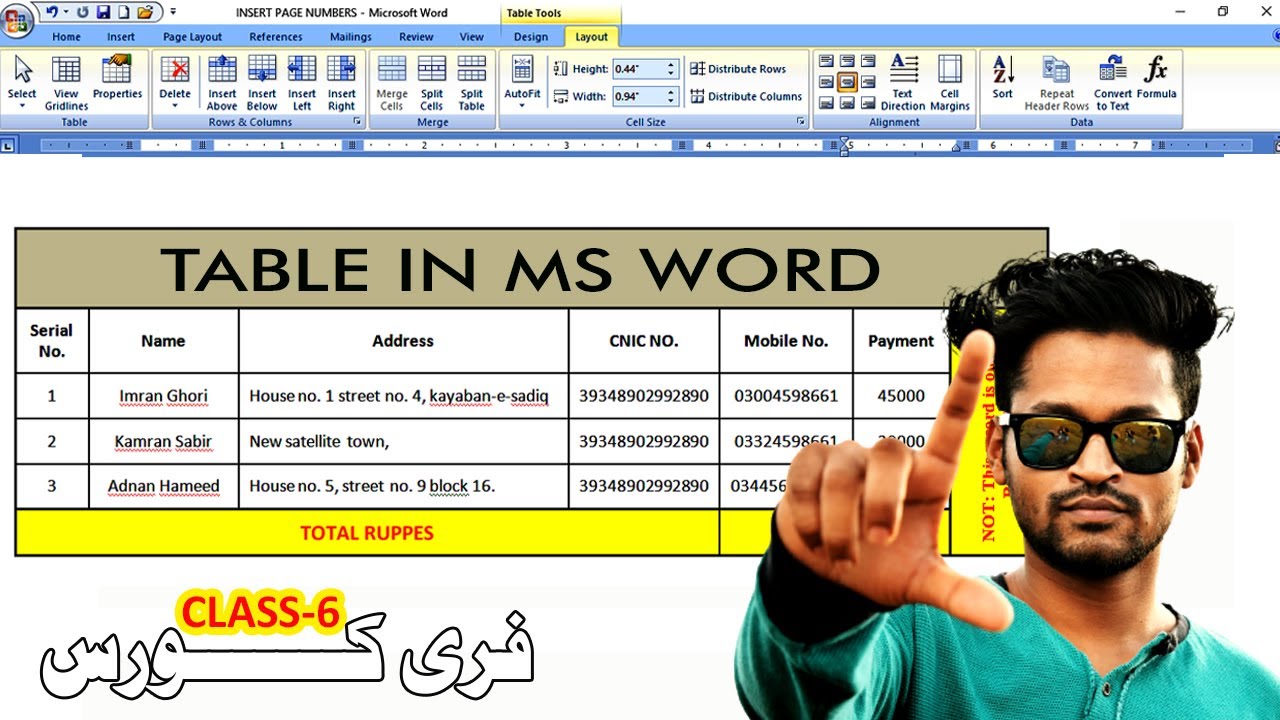Open Customize Quick Access Toolbar dropdown
This screenshot has height=720, width=1280.
(173, 12)
